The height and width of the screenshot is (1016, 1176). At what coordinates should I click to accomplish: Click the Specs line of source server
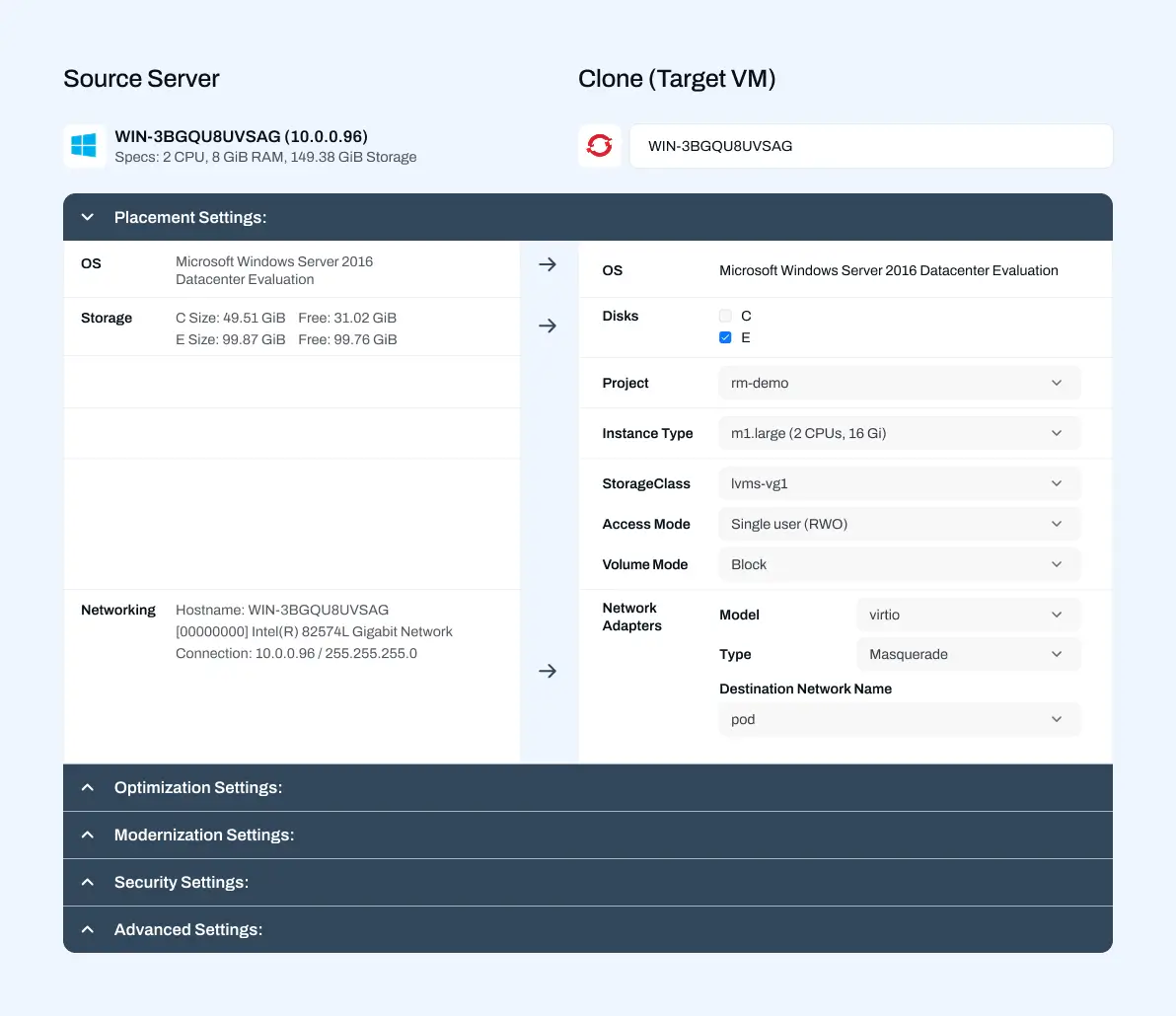[x=265, y=158]
